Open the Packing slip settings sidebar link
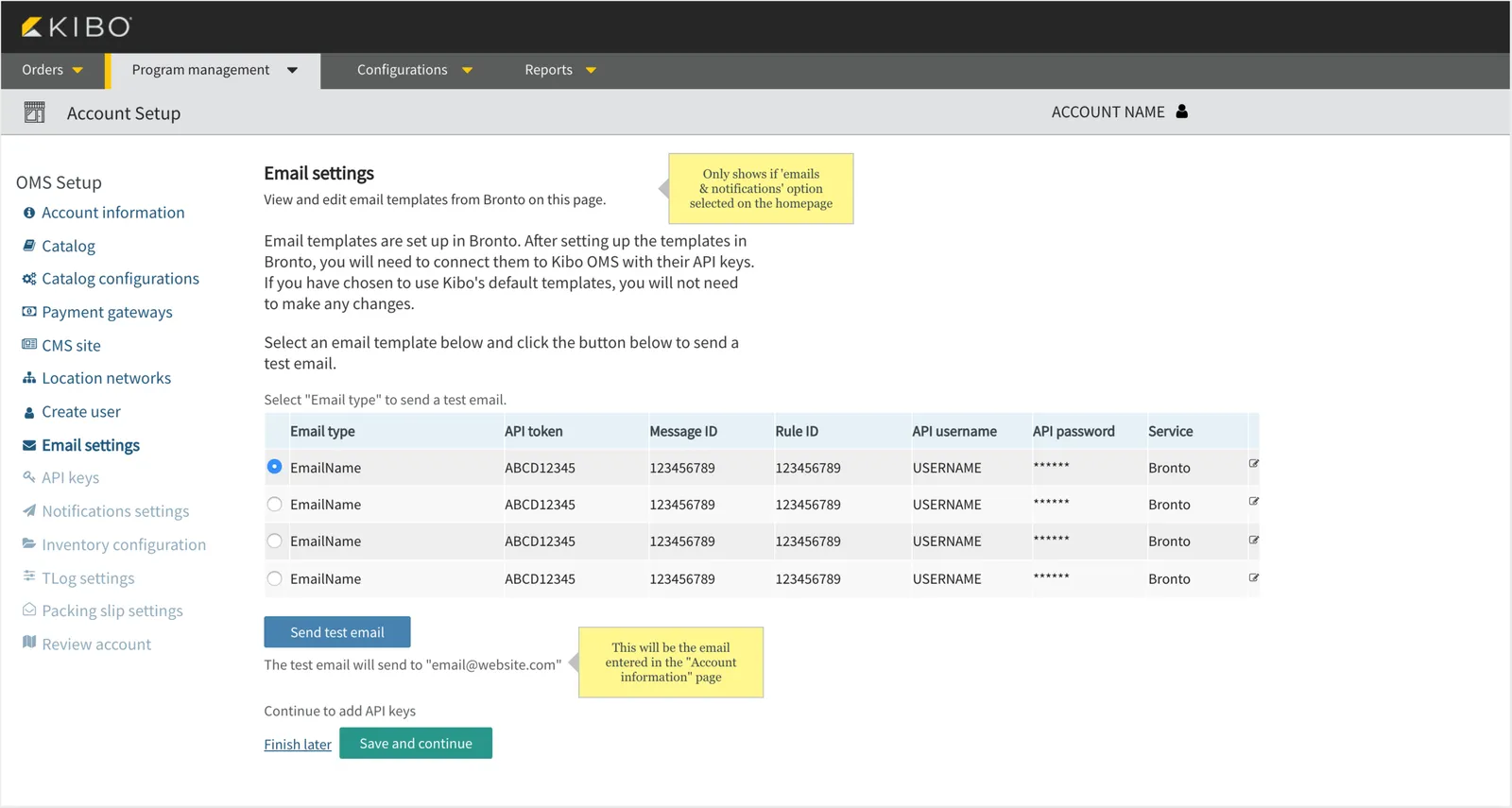 pos(112,610)
